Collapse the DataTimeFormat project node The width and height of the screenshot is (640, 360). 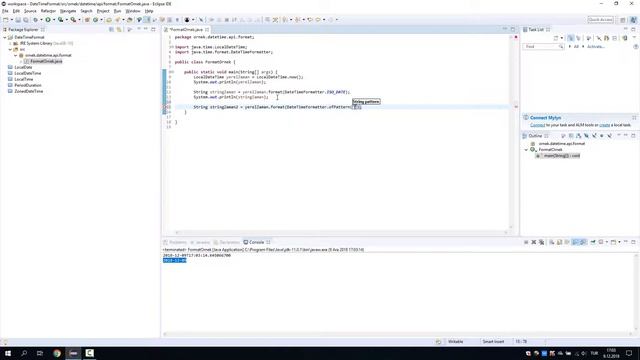(4, 37)
